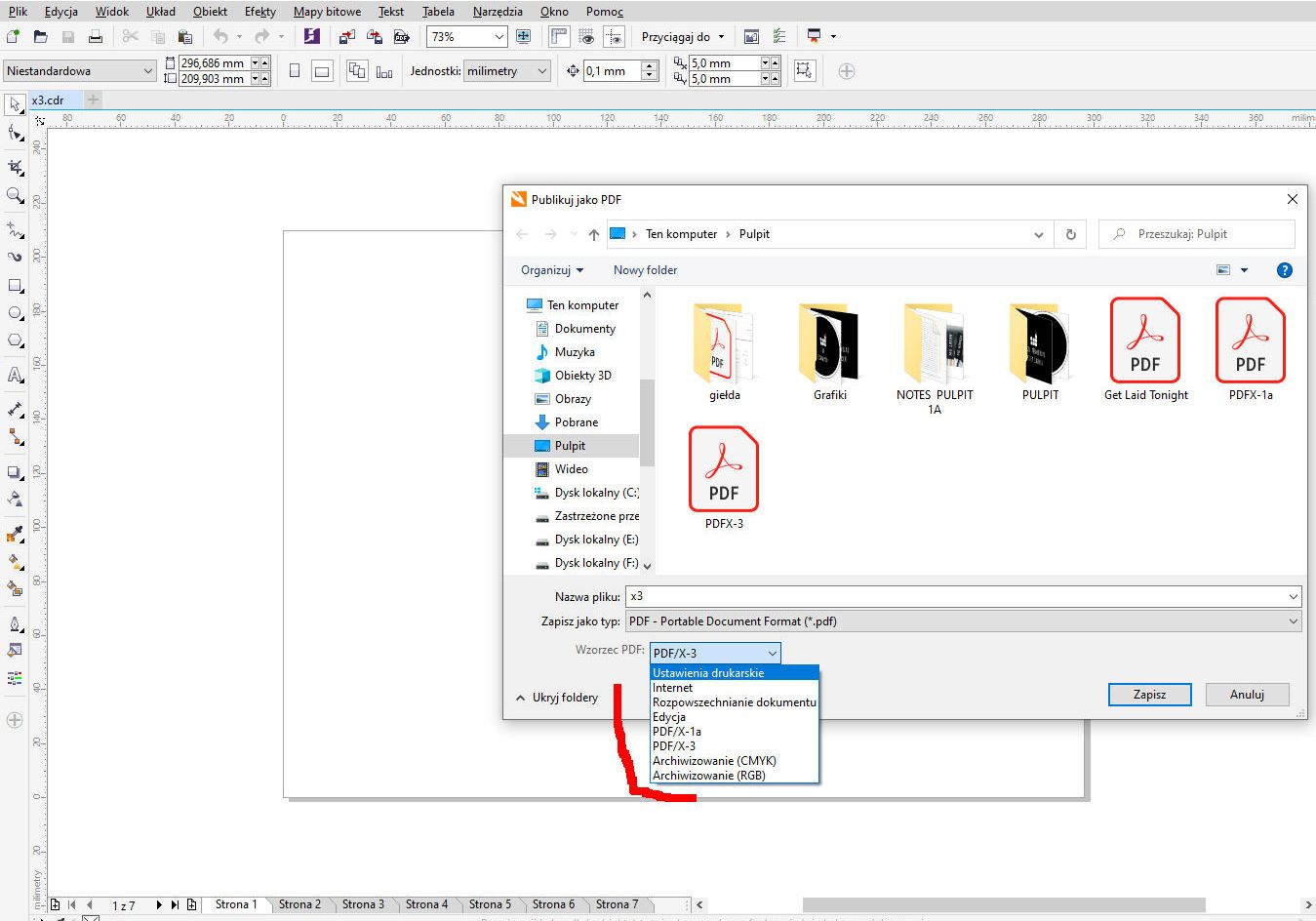Select the Crop tool in the toolbox
The image size is (1316, 921).
[15, 167]
